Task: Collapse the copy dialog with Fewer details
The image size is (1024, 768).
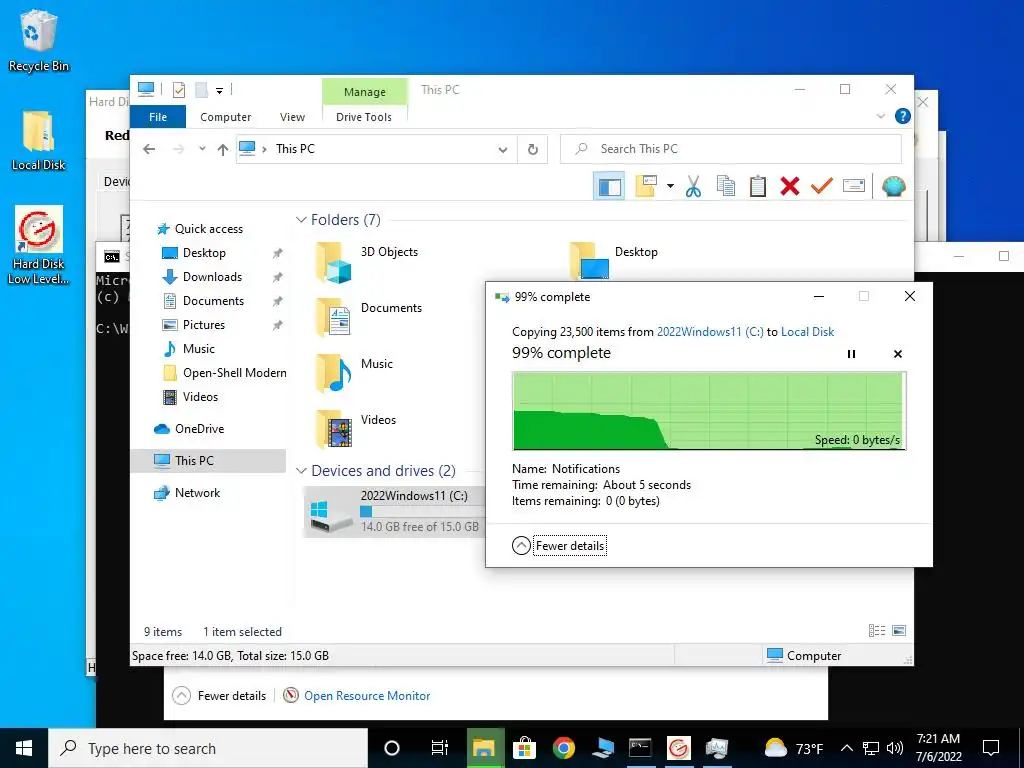Action: 569,545
